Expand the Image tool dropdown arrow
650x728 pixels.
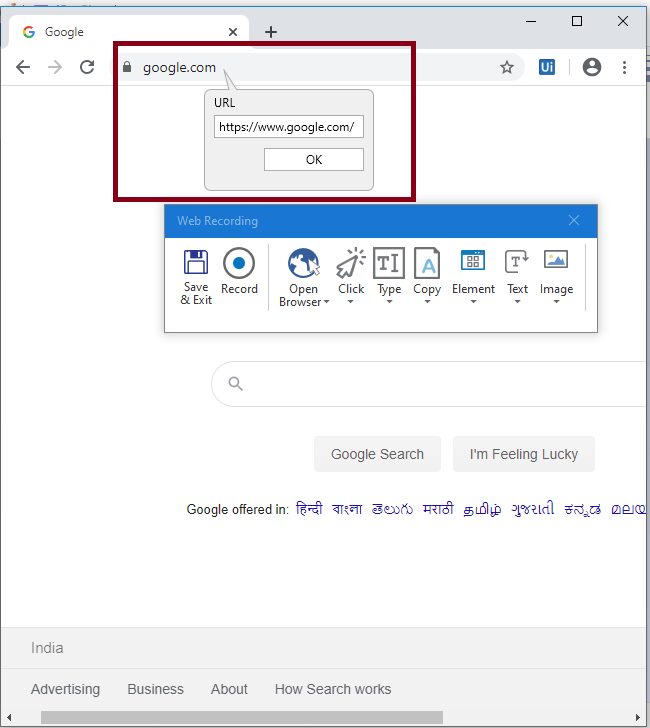(x=556, y=302)
